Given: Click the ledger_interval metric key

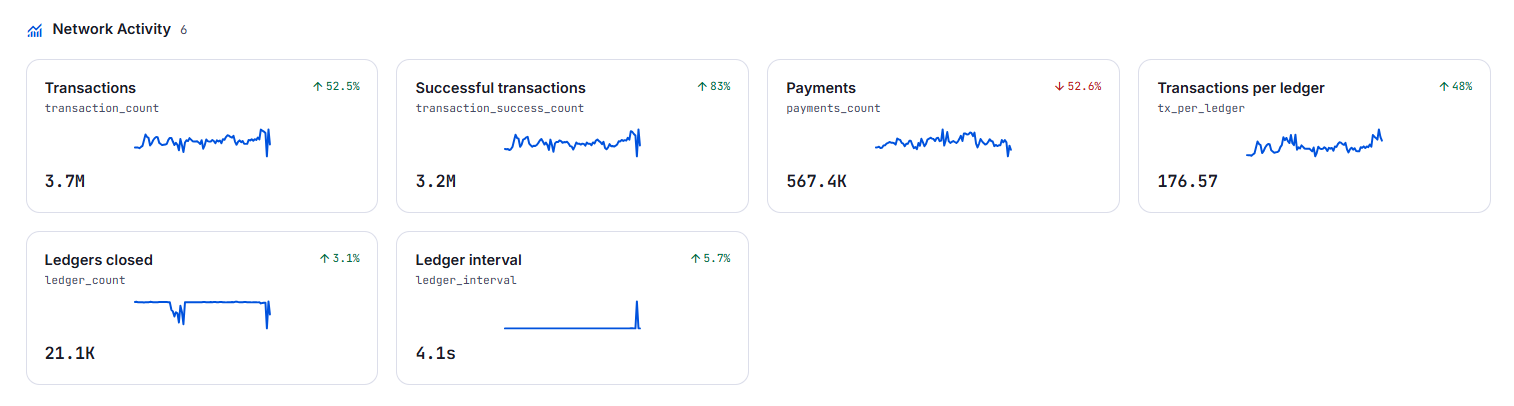Looking at the screenshot, I should tap(466, 280).
